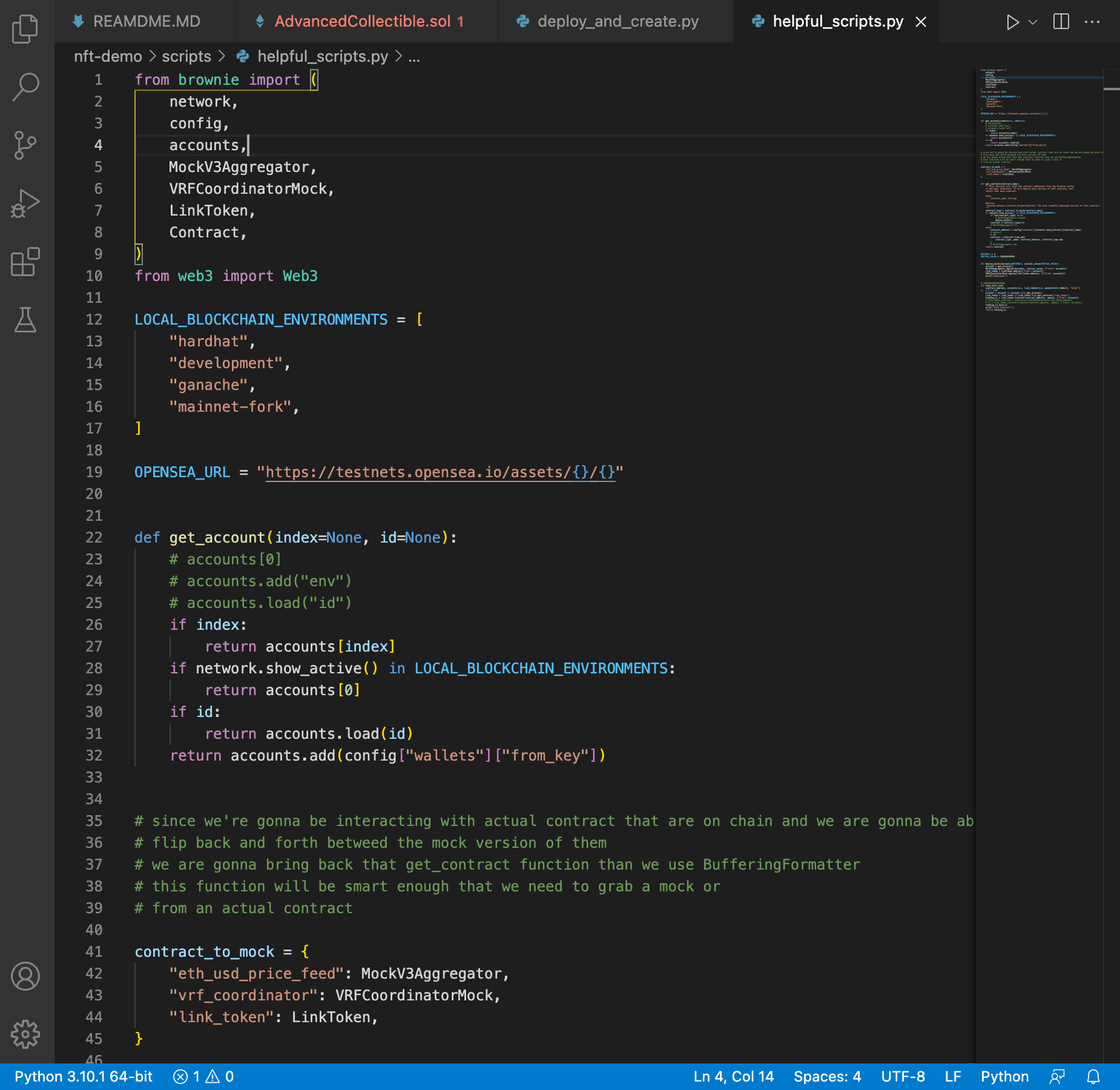Open the editor More Actions ellipsis
This screenshot has height=1090, width=1120.
tap(1092, 21)
